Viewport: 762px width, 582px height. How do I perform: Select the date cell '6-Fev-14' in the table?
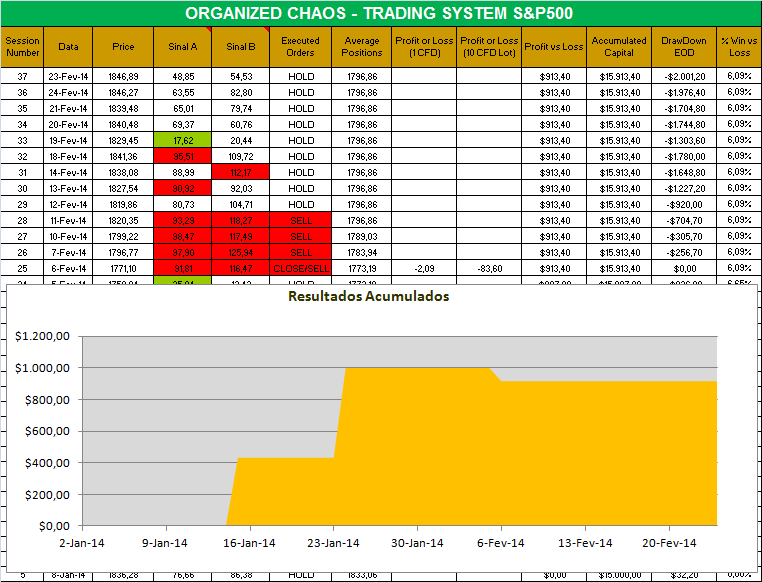pyautogui.click(x=68, y=268)
